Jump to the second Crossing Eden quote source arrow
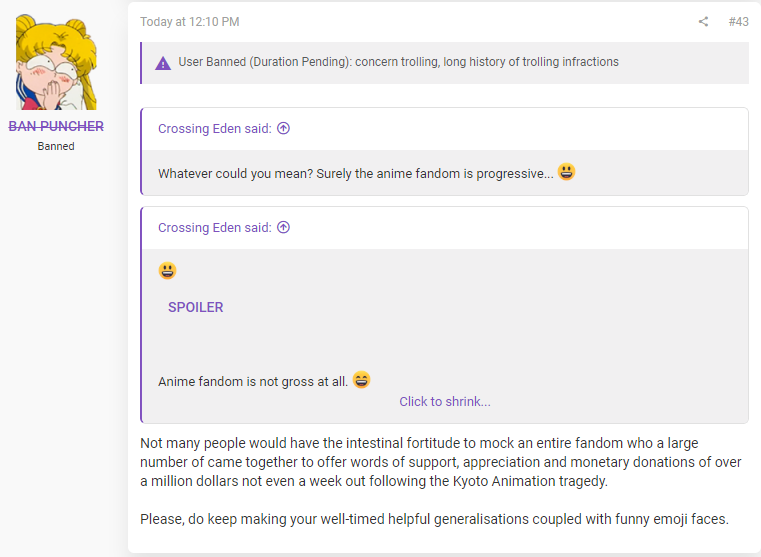 tap(283, 227)
